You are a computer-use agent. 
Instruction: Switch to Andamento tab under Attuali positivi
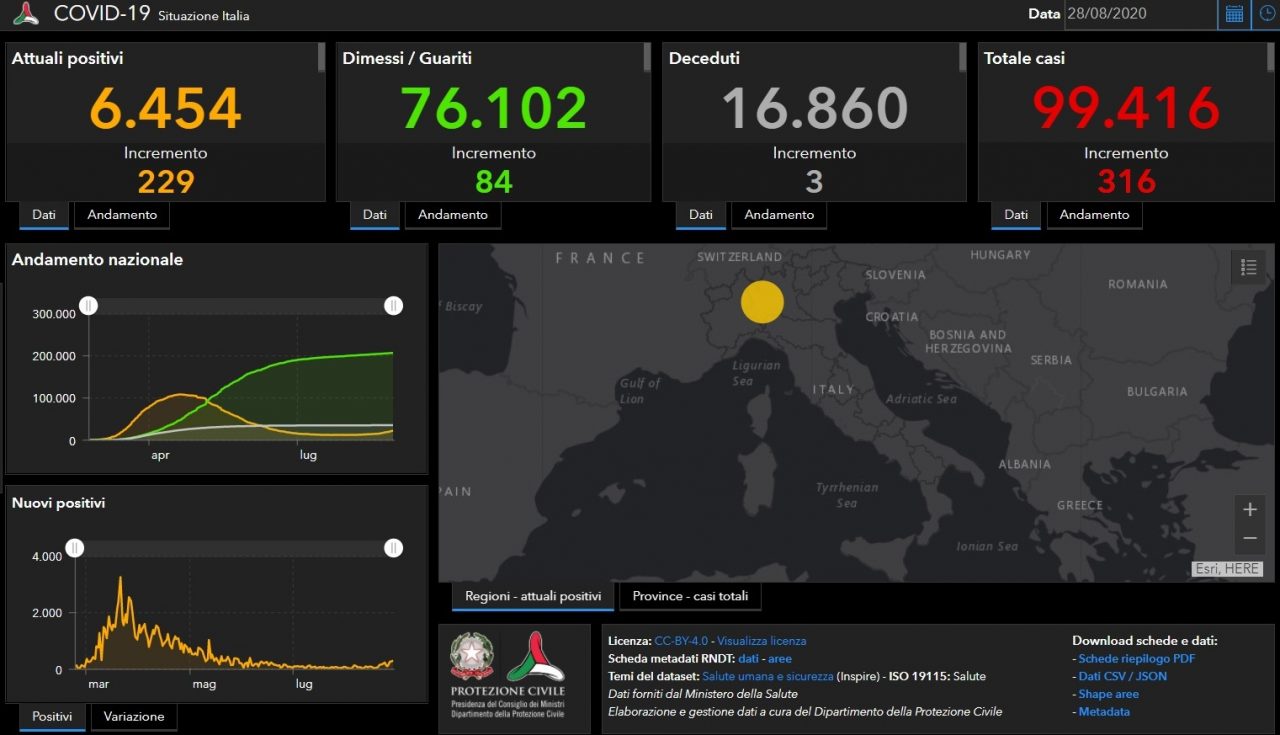(122, 215)
